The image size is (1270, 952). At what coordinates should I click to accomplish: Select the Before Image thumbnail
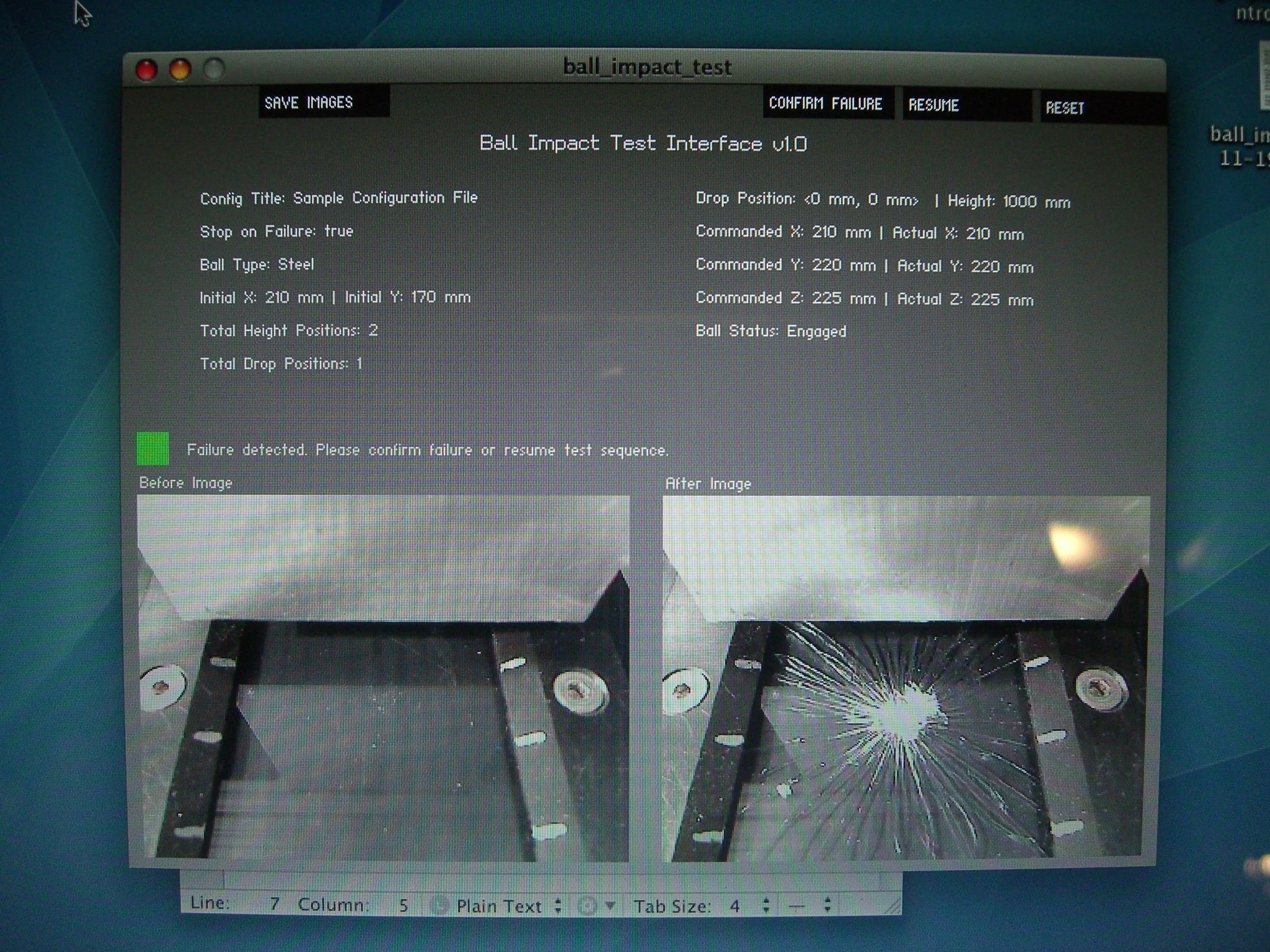(383, 678)
